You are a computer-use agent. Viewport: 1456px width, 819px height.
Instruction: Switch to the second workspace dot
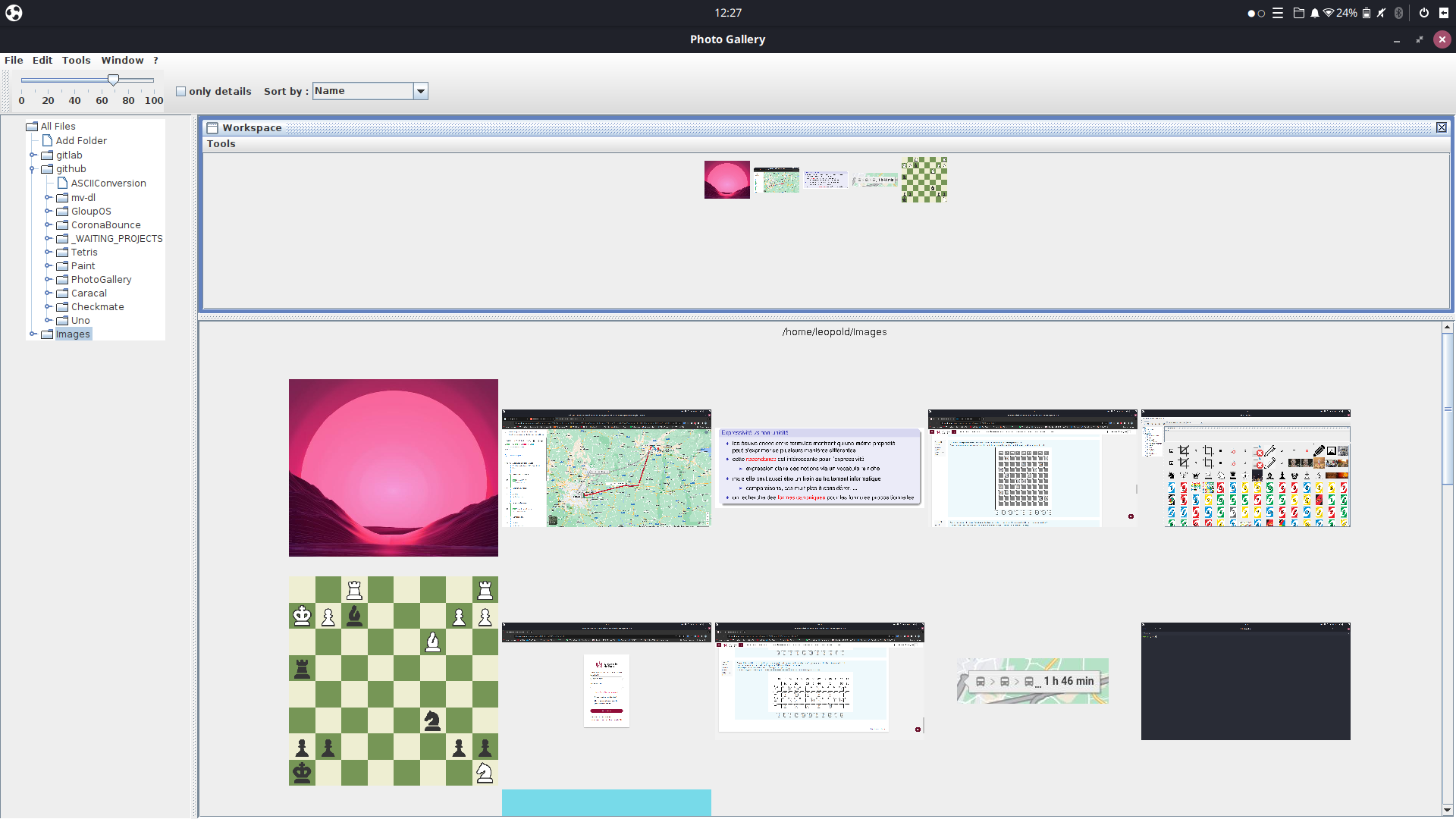coord(1262,14)
